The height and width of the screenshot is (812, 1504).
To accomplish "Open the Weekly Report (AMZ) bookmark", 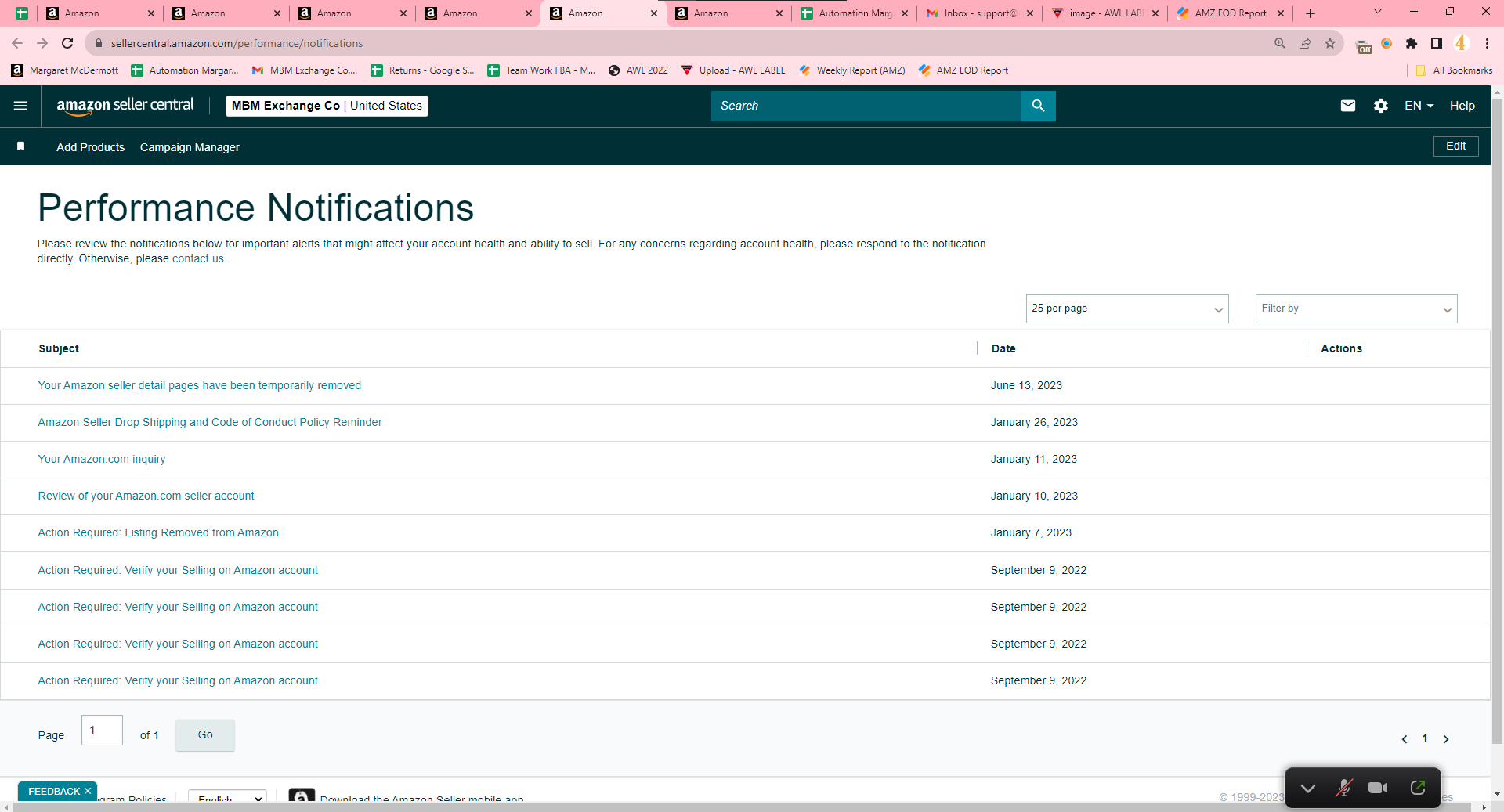I will point(851,70).
